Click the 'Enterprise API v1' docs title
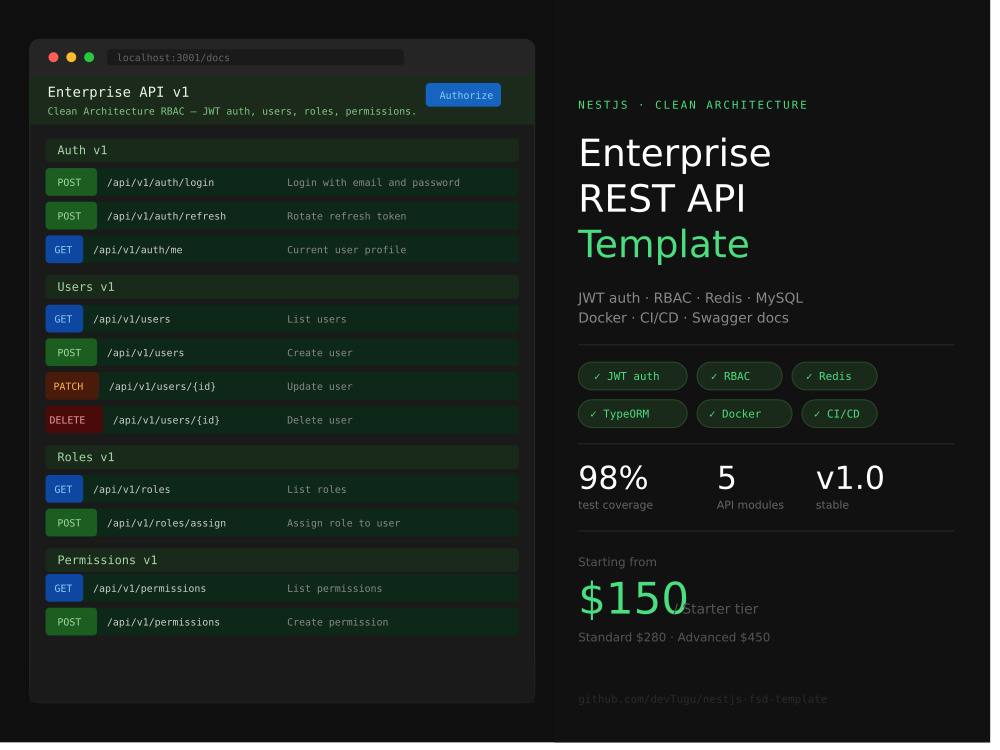The height and width of the screenshot is (750, 1000). point(119,93)
